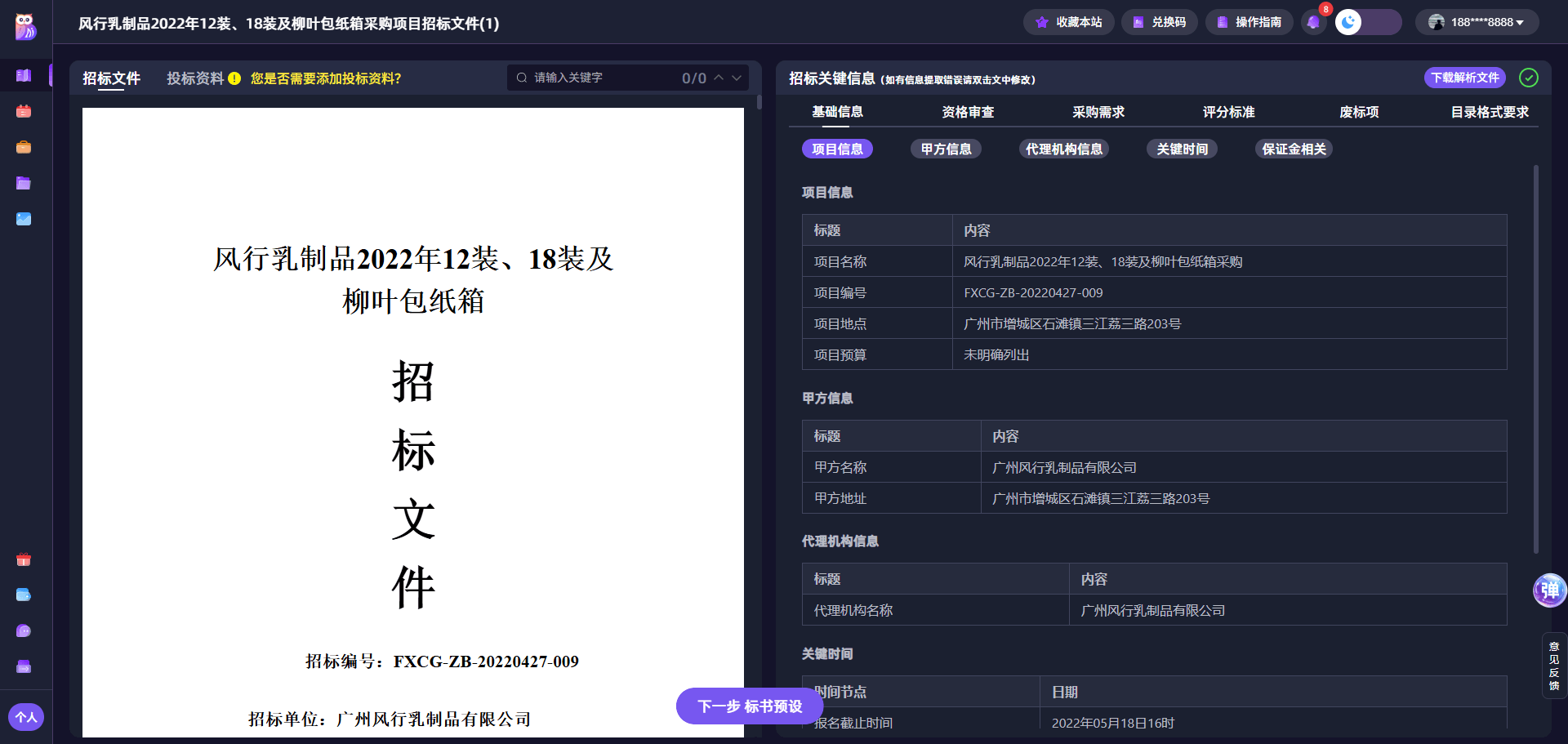Switch to the 评分标准 tab

pos(1228,112)
